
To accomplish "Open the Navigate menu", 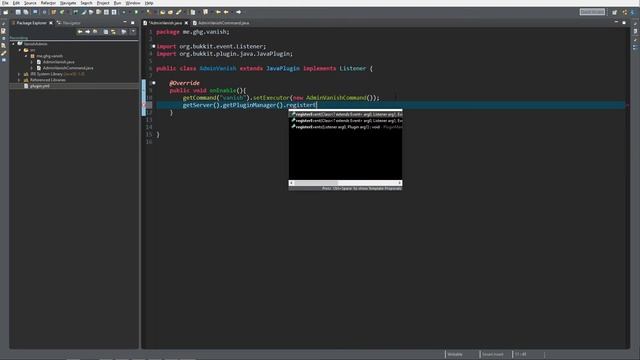I will point(68,3).
